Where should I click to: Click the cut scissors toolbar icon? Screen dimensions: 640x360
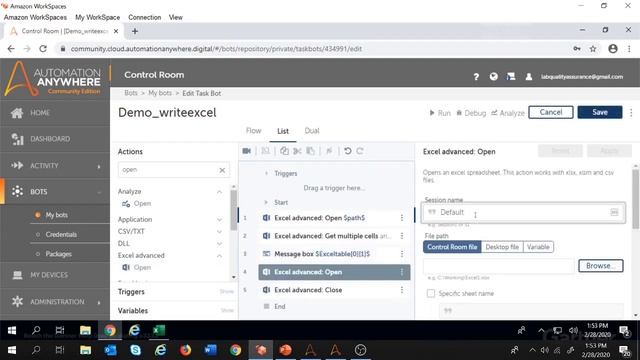click(297, 151)
